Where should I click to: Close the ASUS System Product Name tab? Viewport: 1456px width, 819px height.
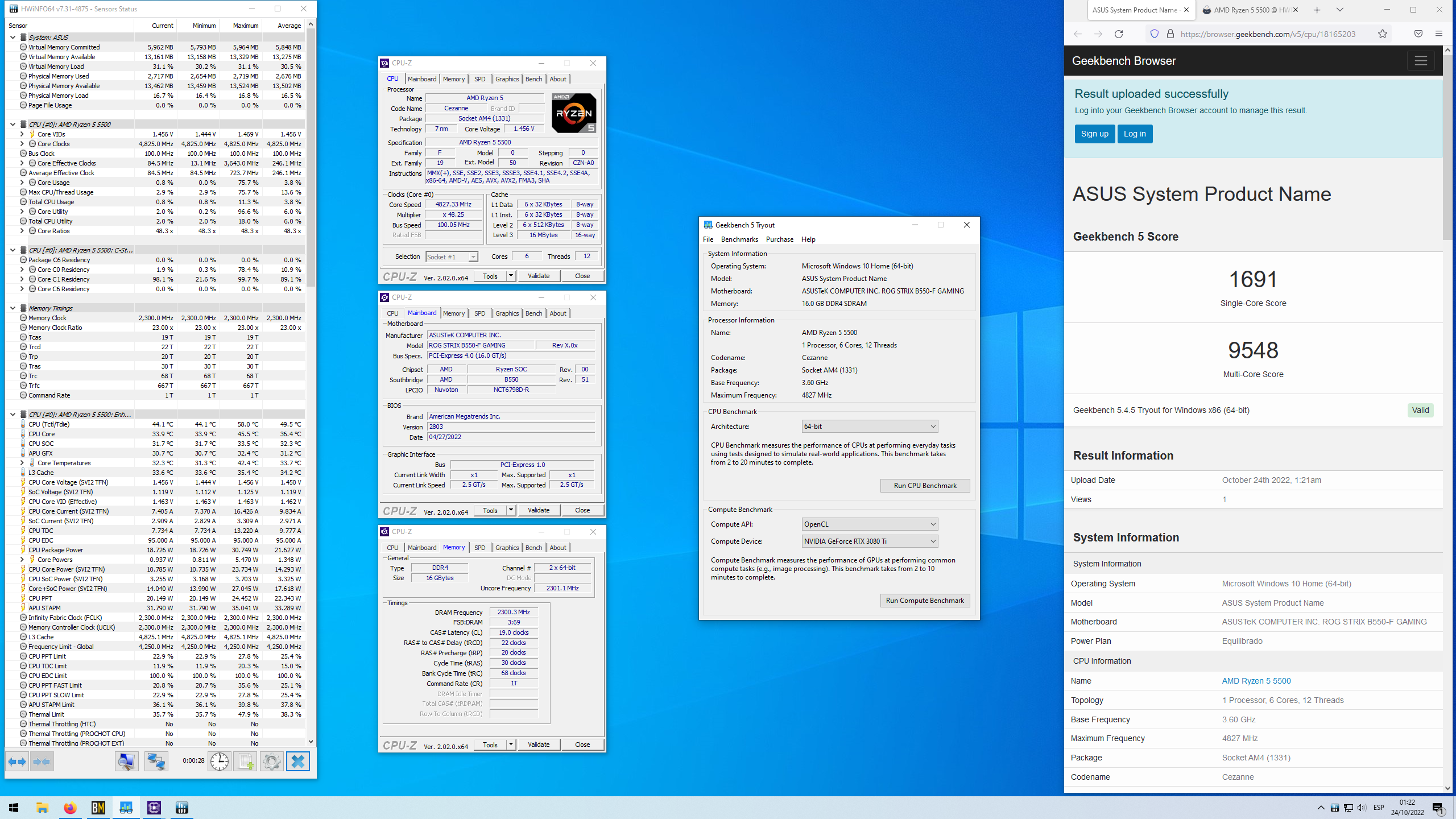pos(1186,10)
